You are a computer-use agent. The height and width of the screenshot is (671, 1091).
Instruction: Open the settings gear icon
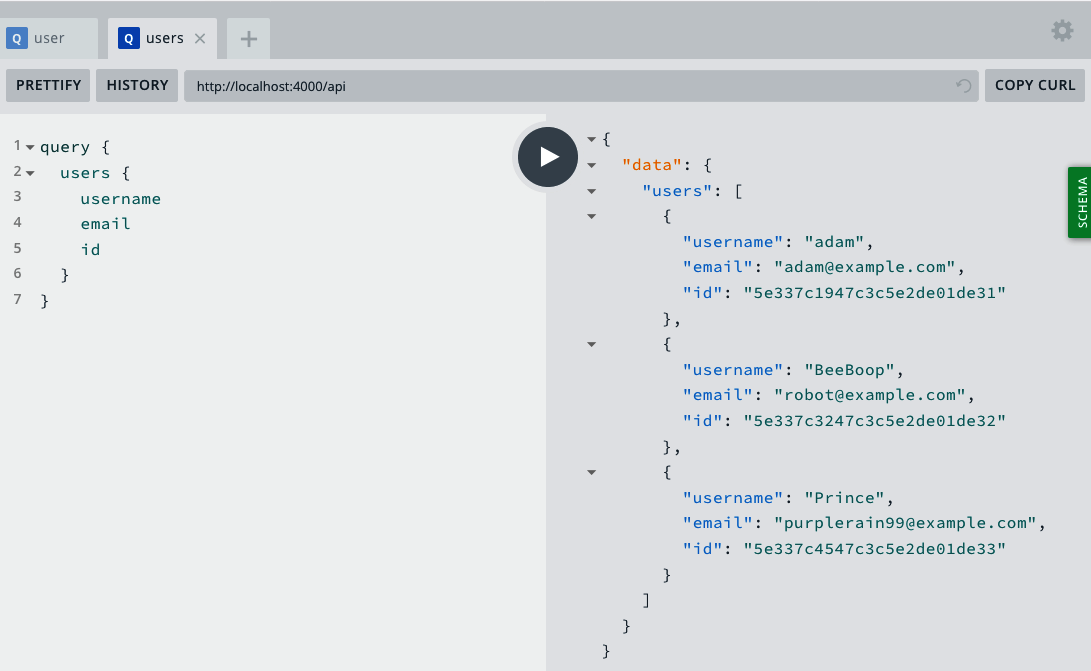coord(1062,31)
